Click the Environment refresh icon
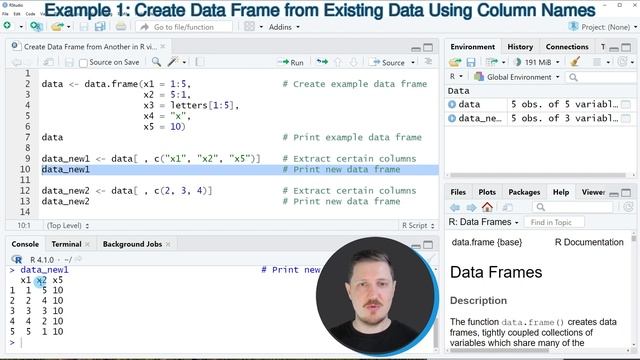The image size is (640, 360). pos(622,62)
